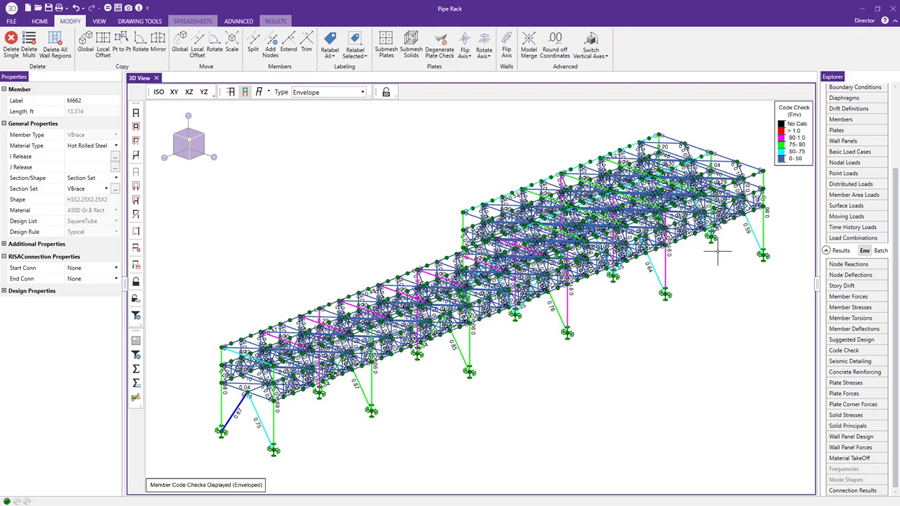This screenshot has height=506, width=900.
Task: Open Code Check results in Explorer
Action: (x=844, y=351)
